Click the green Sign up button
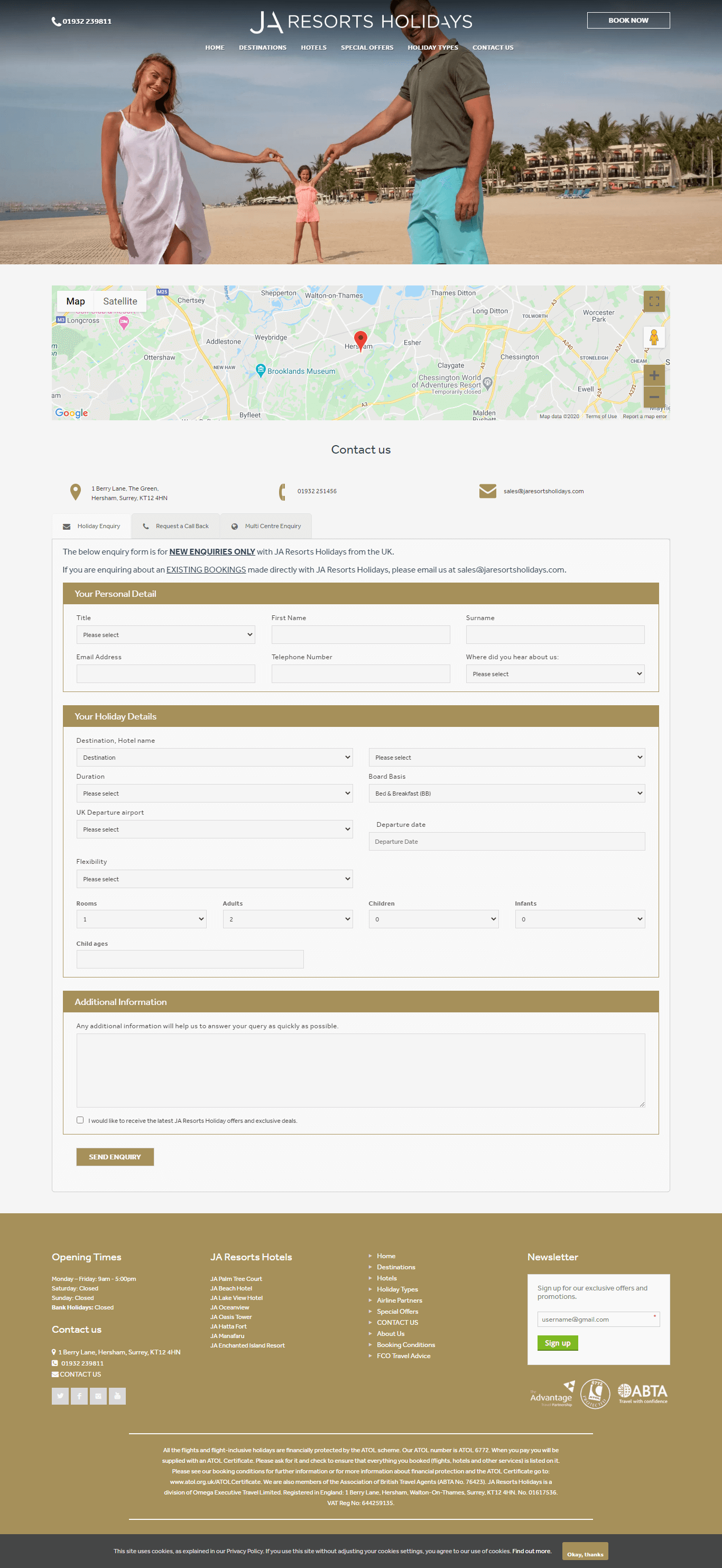Image resolution: width=722 pixels, height=1568 pixels. [x=558, y=1343]
